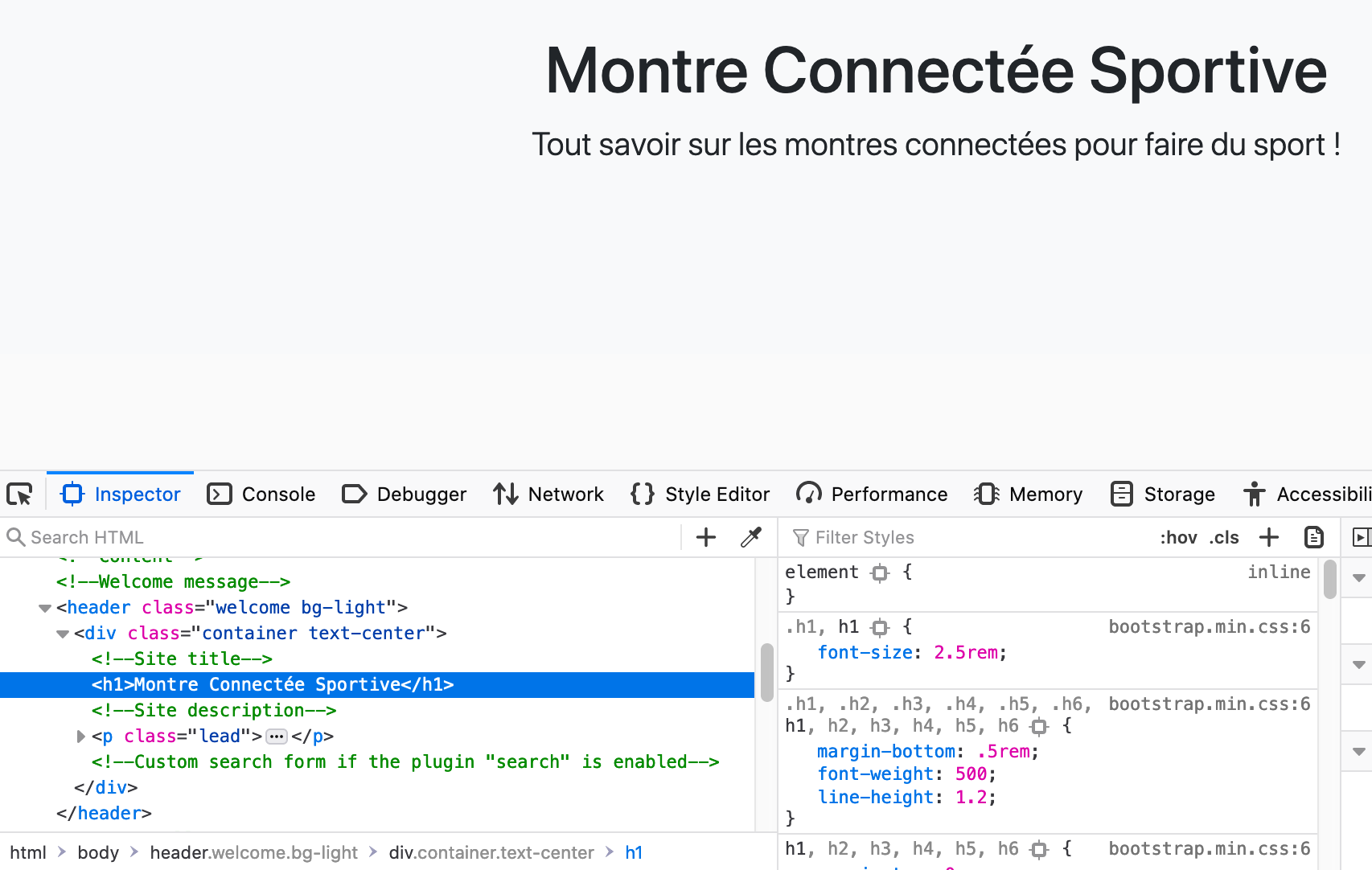Screen dimensions: 1372x870
Task: Toggle the sidebar pane split icon
Action: coord(1360,537)
